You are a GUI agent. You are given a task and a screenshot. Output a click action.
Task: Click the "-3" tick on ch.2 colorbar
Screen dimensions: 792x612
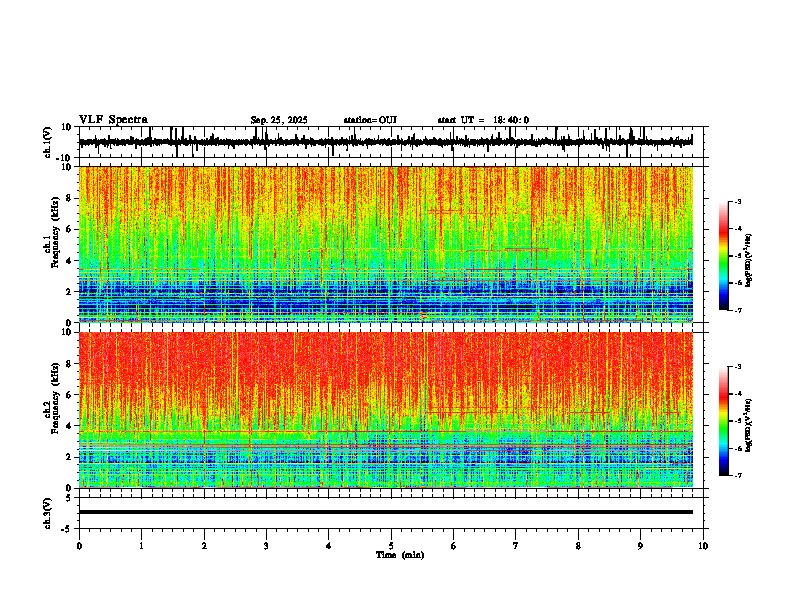pyautogui.click(x=737, y=367)
